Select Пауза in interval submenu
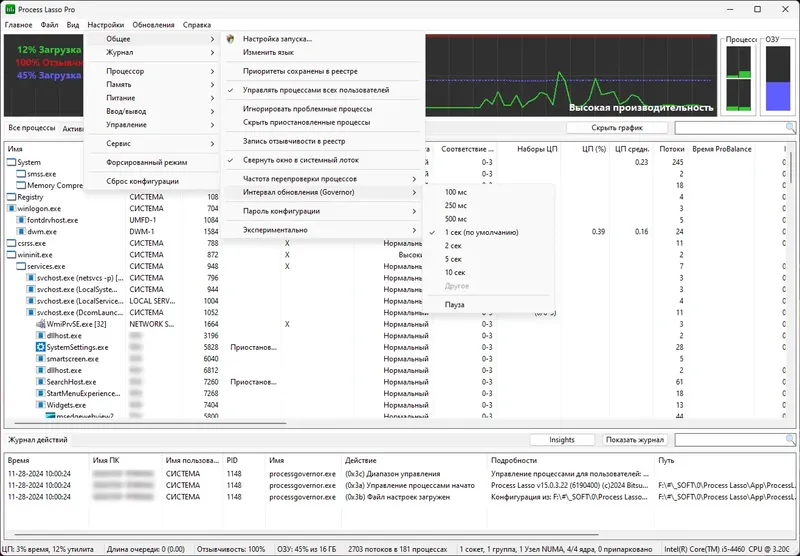 (488, 305)
